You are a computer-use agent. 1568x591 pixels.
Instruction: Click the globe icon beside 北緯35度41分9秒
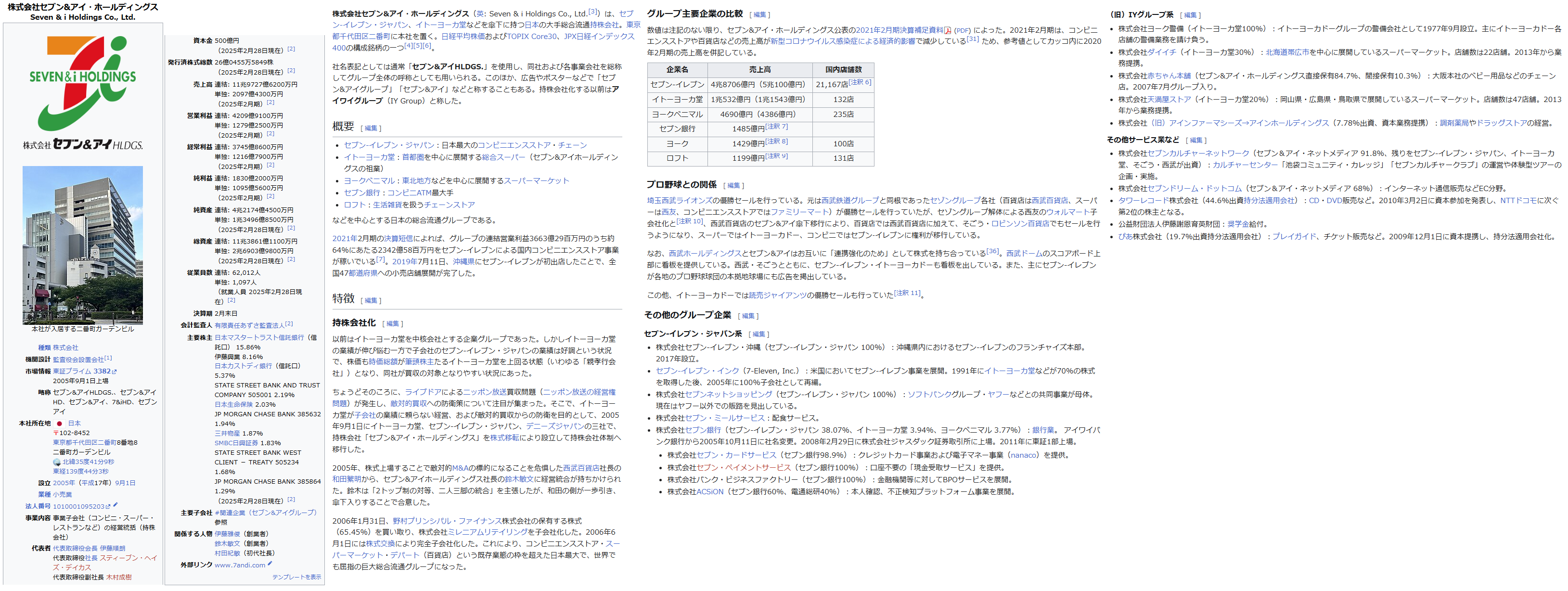pyautogui.click(x=57, y=463)
